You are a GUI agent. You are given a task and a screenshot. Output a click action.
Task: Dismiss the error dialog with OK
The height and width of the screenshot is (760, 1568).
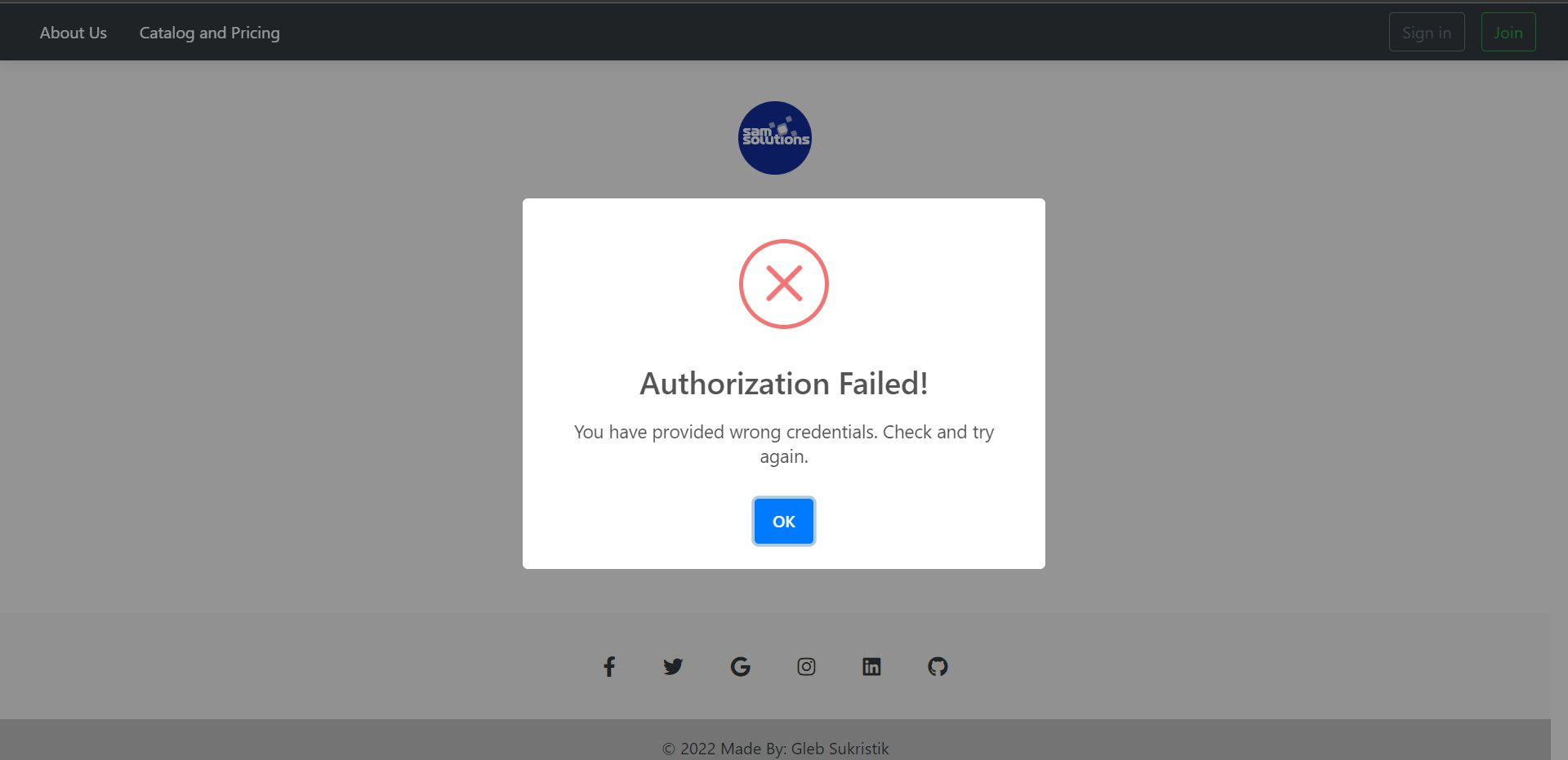coord(783,521)
